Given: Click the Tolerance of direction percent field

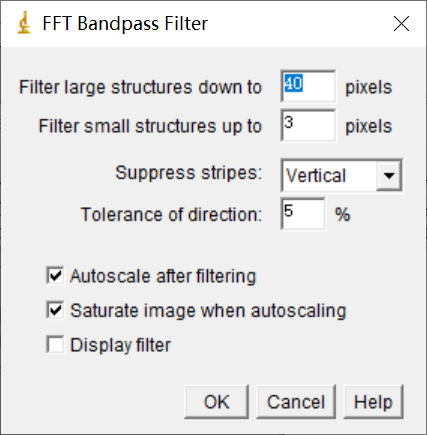Looking at the screenshot, I should tap(303, 214).
